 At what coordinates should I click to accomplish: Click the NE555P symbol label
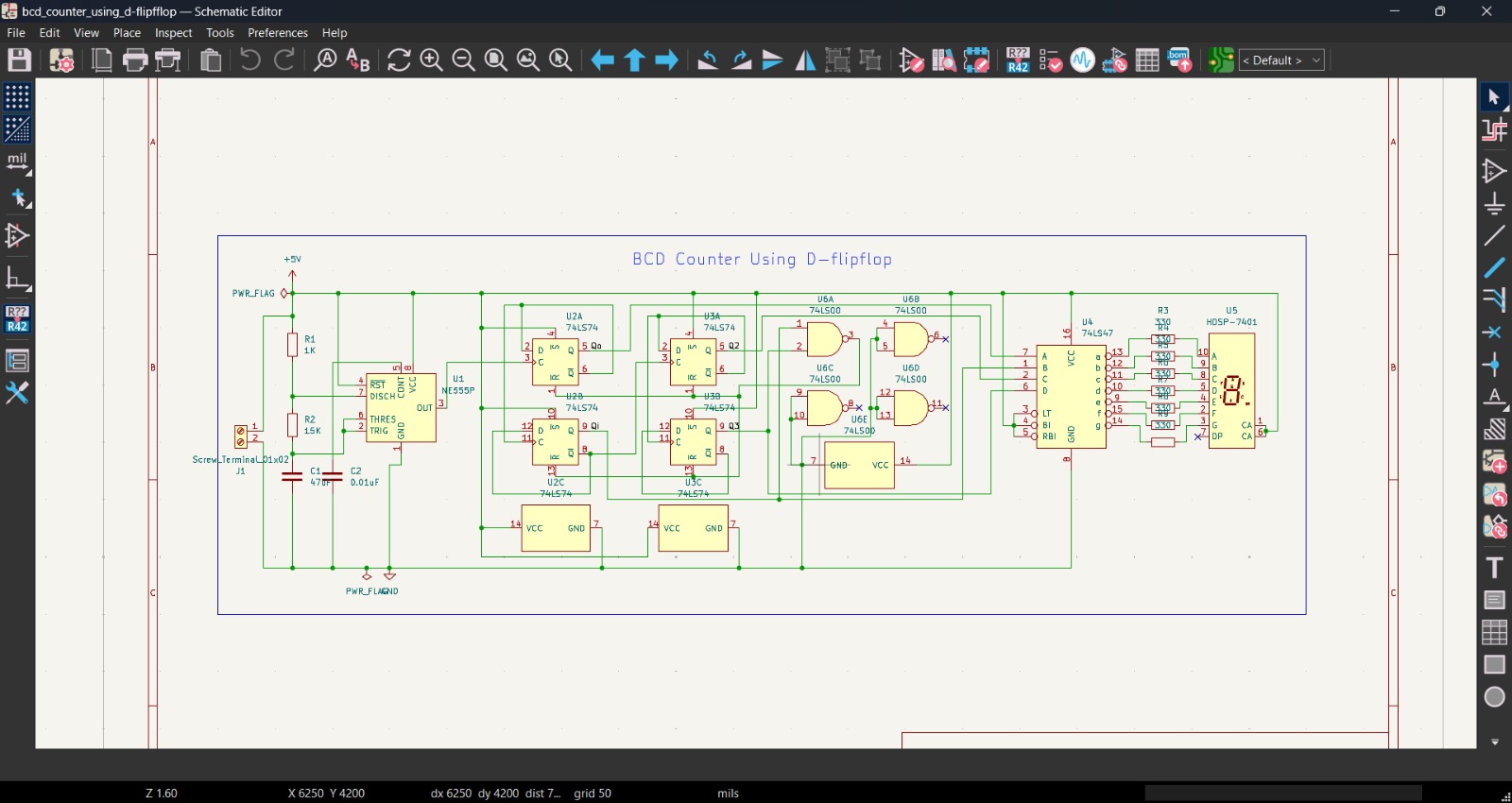(458, 390)
